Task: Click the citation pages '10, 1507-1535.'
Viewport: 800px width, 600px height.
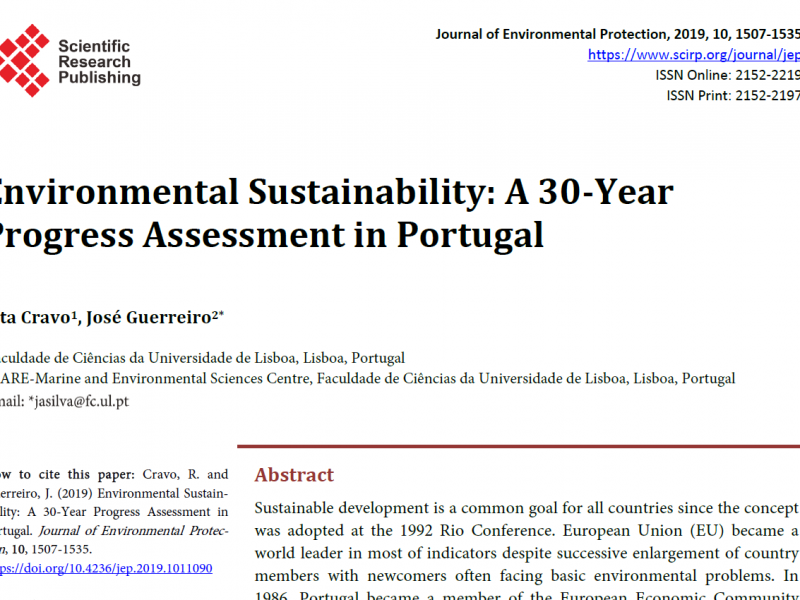Action: [52, 549]
